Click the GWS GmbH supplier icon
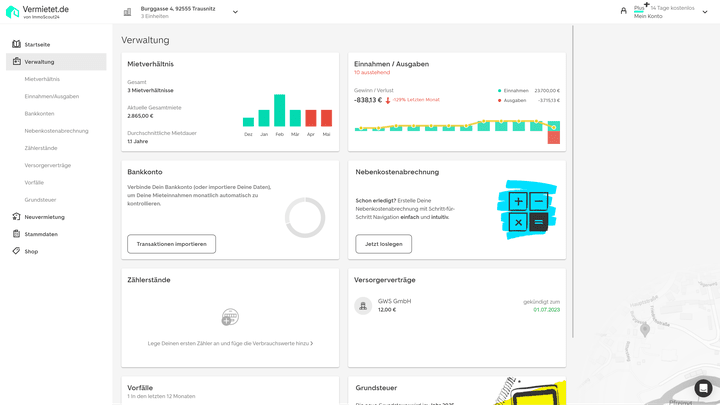The image size is (720, 405). [363, 306]
